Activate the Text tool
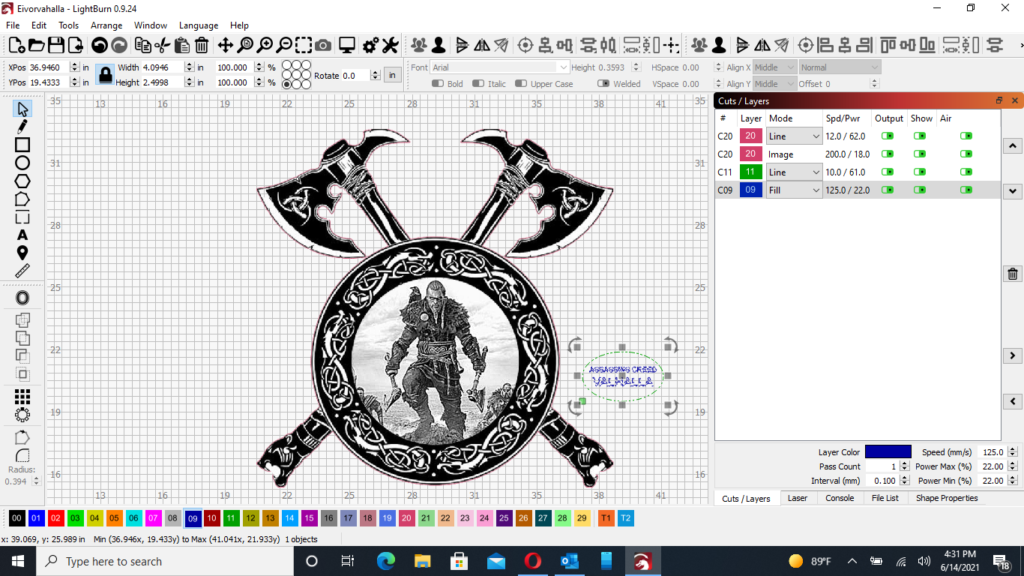This screenshot has width=1024, height=576. (x=22, y=235)
